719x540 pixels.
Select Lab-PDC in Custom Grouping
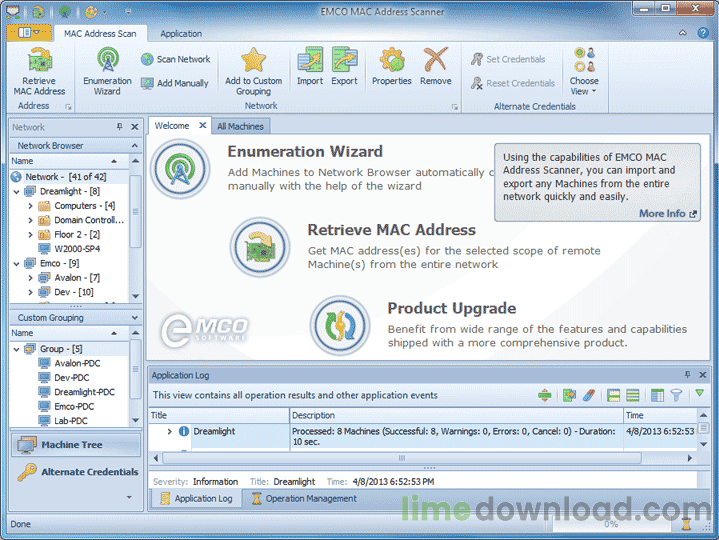point(70,421)
